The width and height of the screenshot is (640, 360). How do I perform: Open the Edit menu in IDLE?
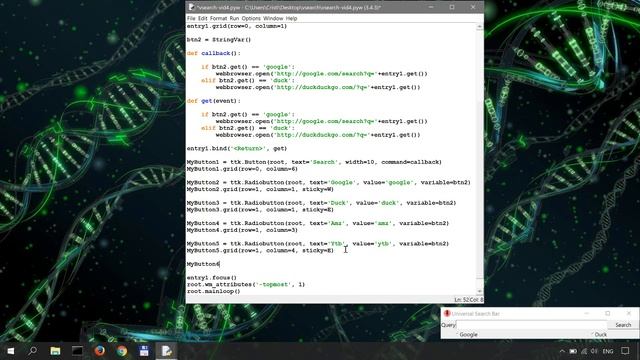tap(202, 18)
